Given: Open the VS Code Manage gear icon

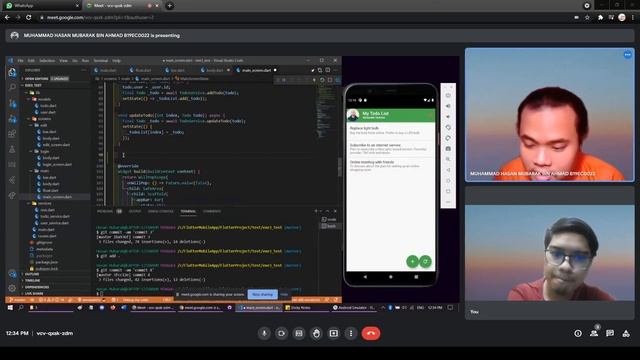Looking at the screenshot, I should 12,288.
